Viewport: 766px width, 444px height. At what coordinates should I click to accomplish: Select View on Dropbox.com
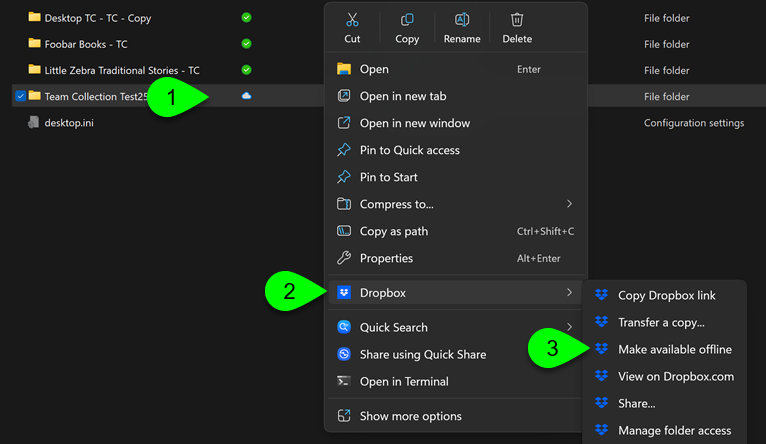[x=675, y=376]
